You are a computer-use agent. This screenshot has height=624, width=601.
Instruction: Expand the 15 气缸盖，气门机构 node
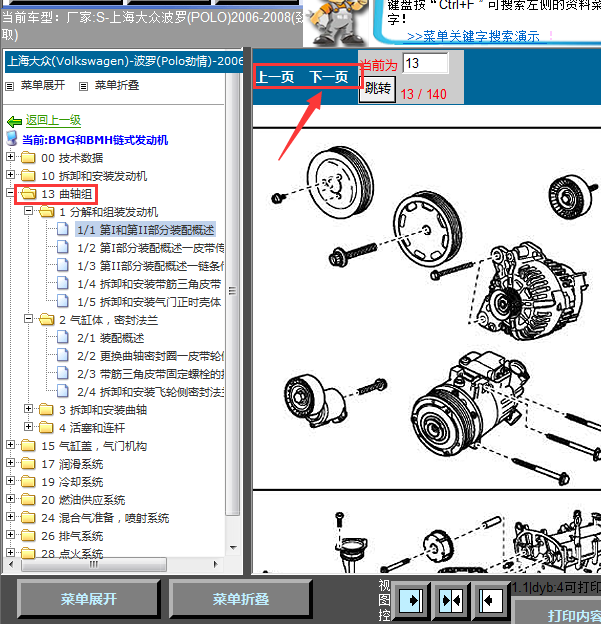tap(11, 445)
